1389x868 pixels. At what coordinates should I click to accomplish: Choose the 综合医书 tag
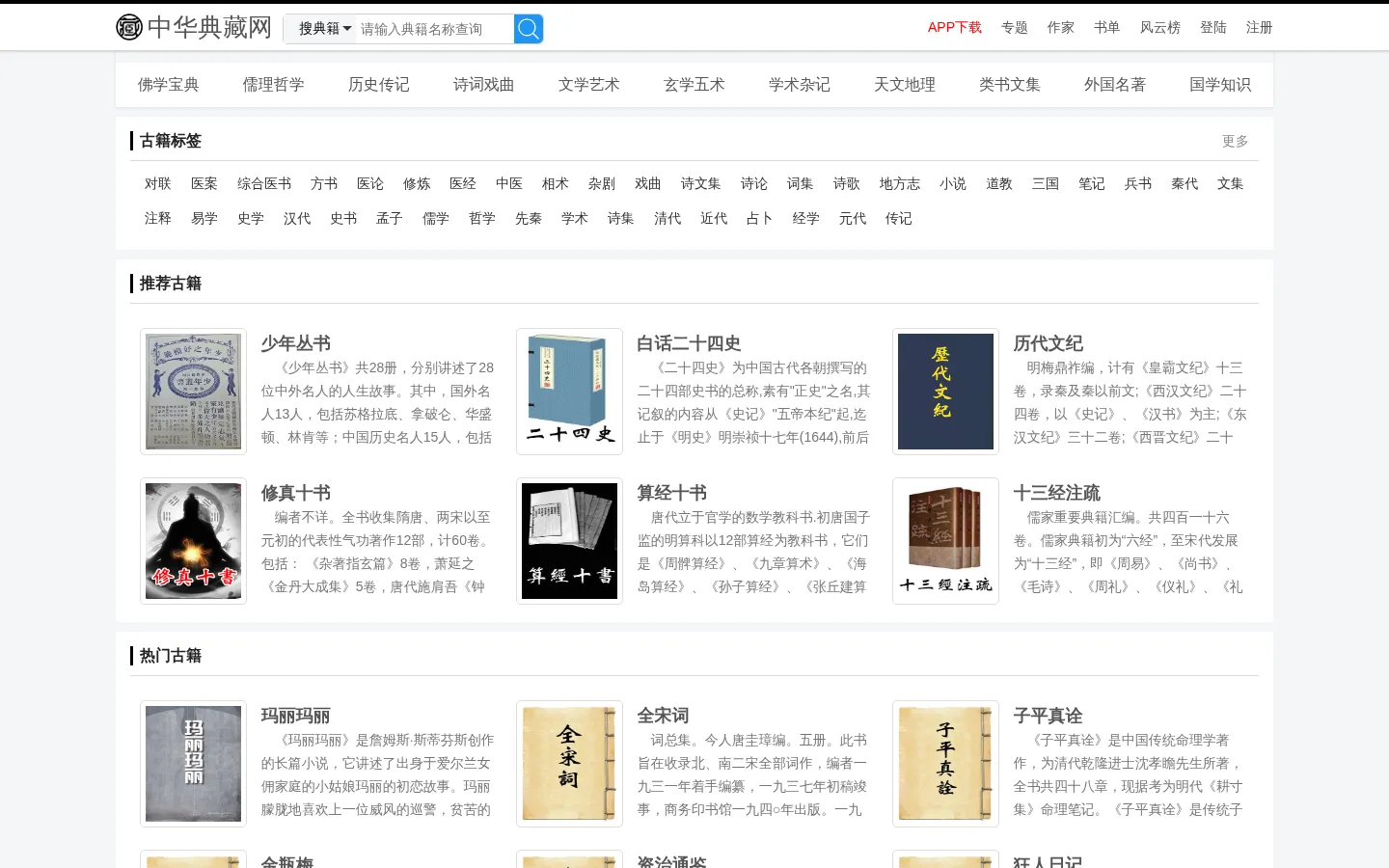coord(264,184)
